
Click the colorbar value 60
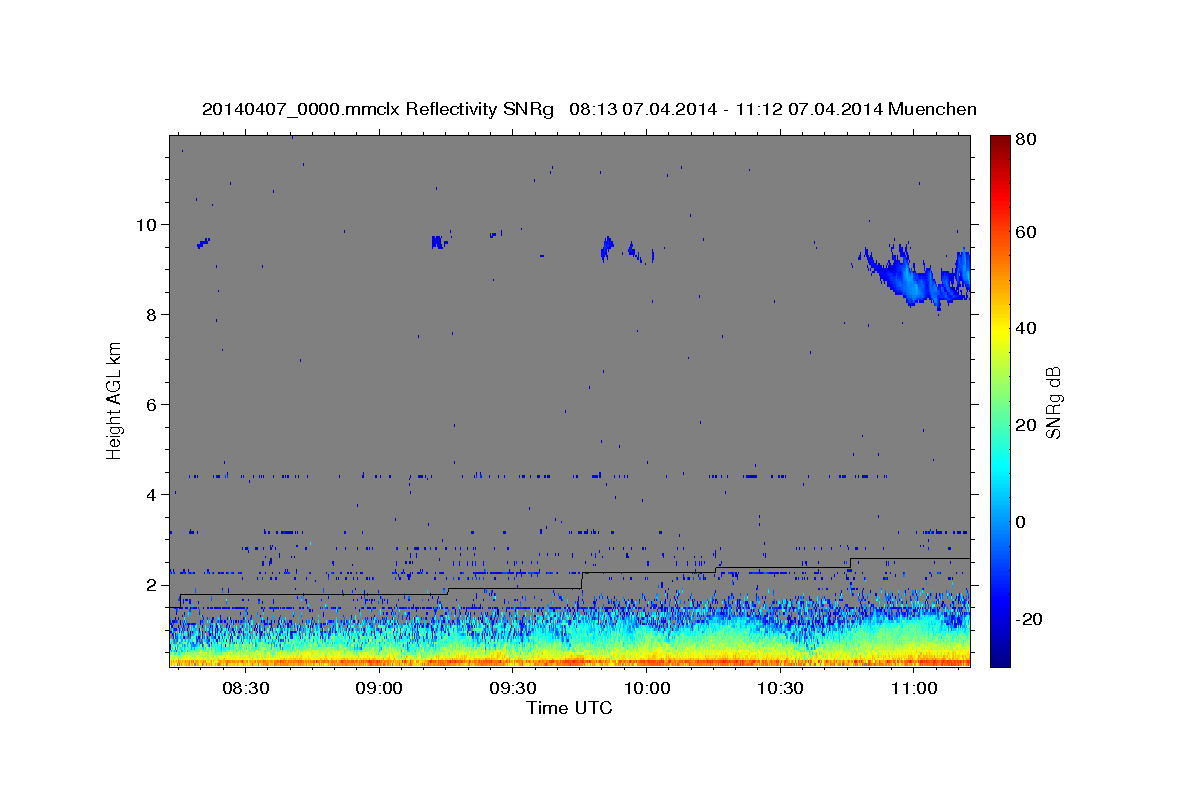[x=1026, y=232]
